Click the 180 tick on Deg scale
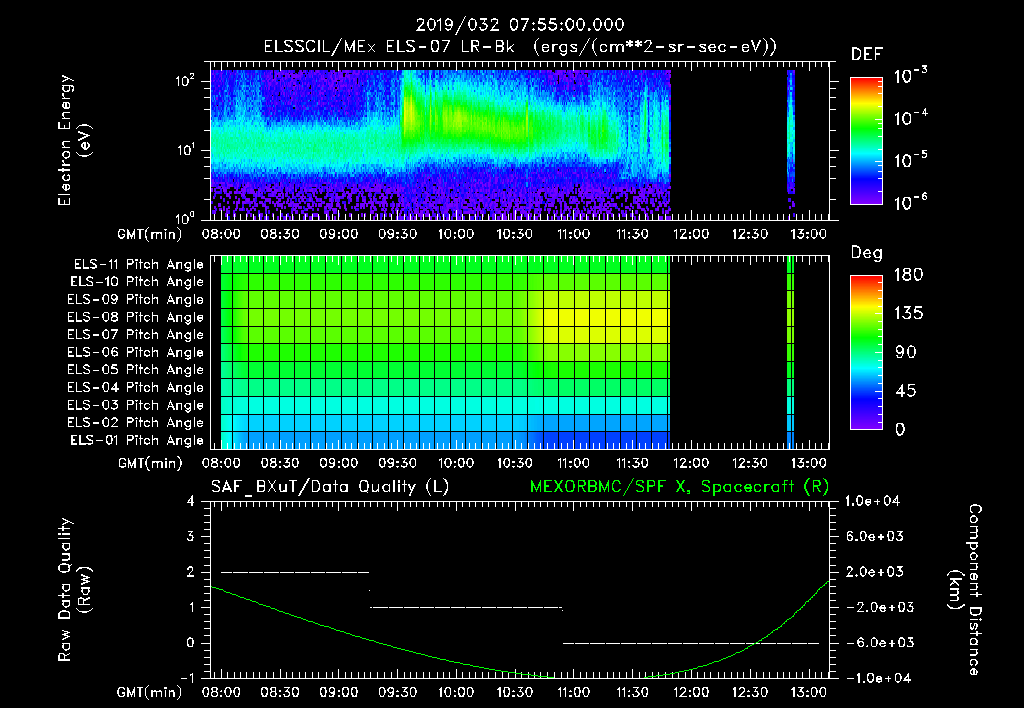The image size is (1024, 708). pyautogui.click(x=908, y=275)
